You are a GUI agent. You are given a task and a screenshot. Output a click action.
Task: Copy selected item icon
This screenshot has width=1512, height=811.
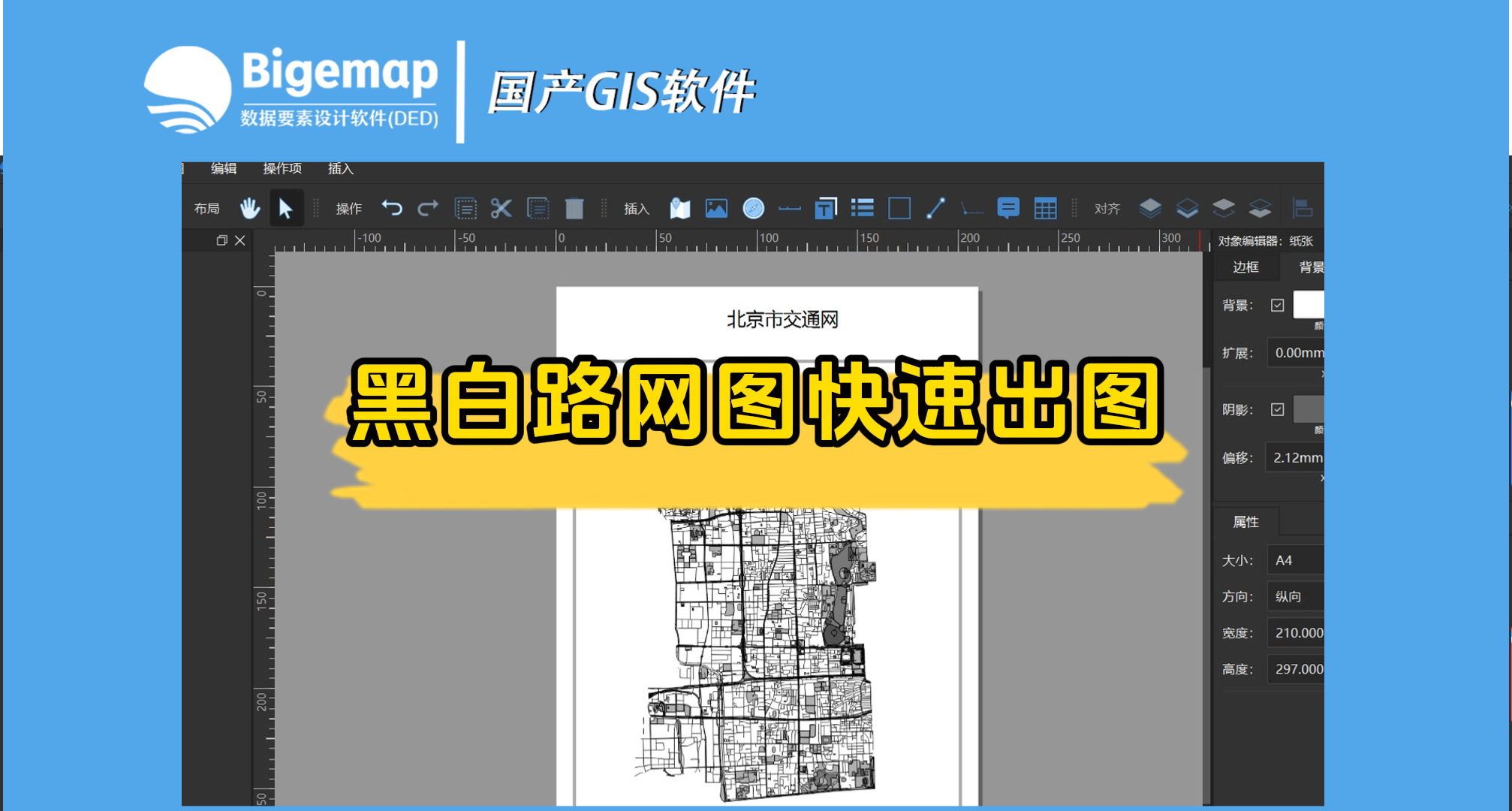538,208
